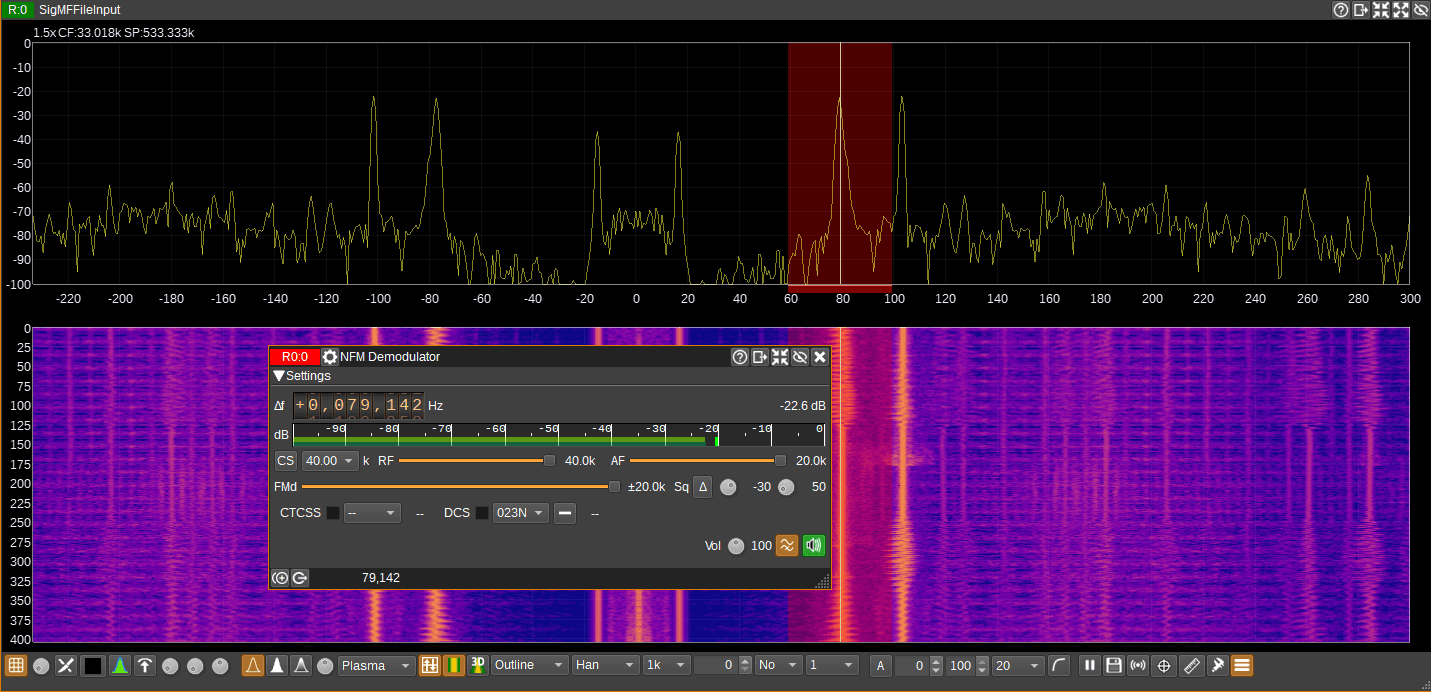1431x692 pixels.
Task: Open NFM Demodulator settings gear
Action: tap(330, 357)
